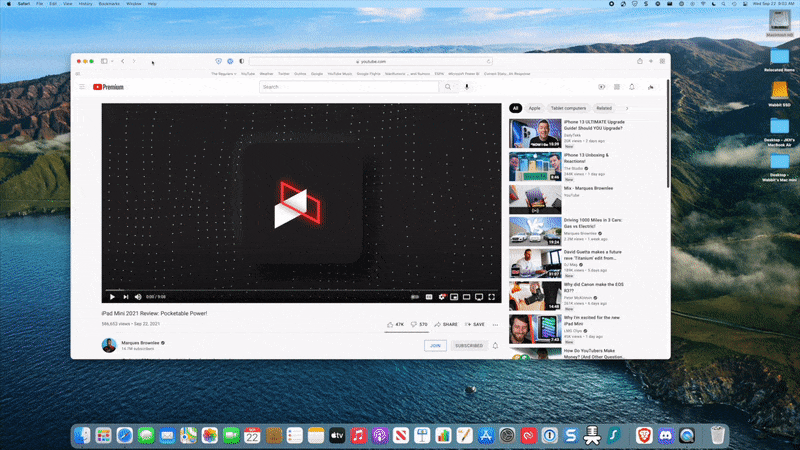800x450 pixels.
Task: Open the video player settings gear
Action: [442, 297]
